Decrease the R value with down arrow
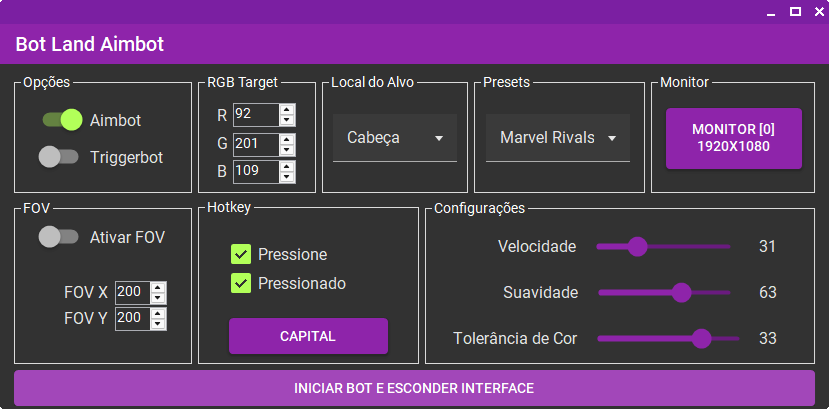 pos(287,120)
